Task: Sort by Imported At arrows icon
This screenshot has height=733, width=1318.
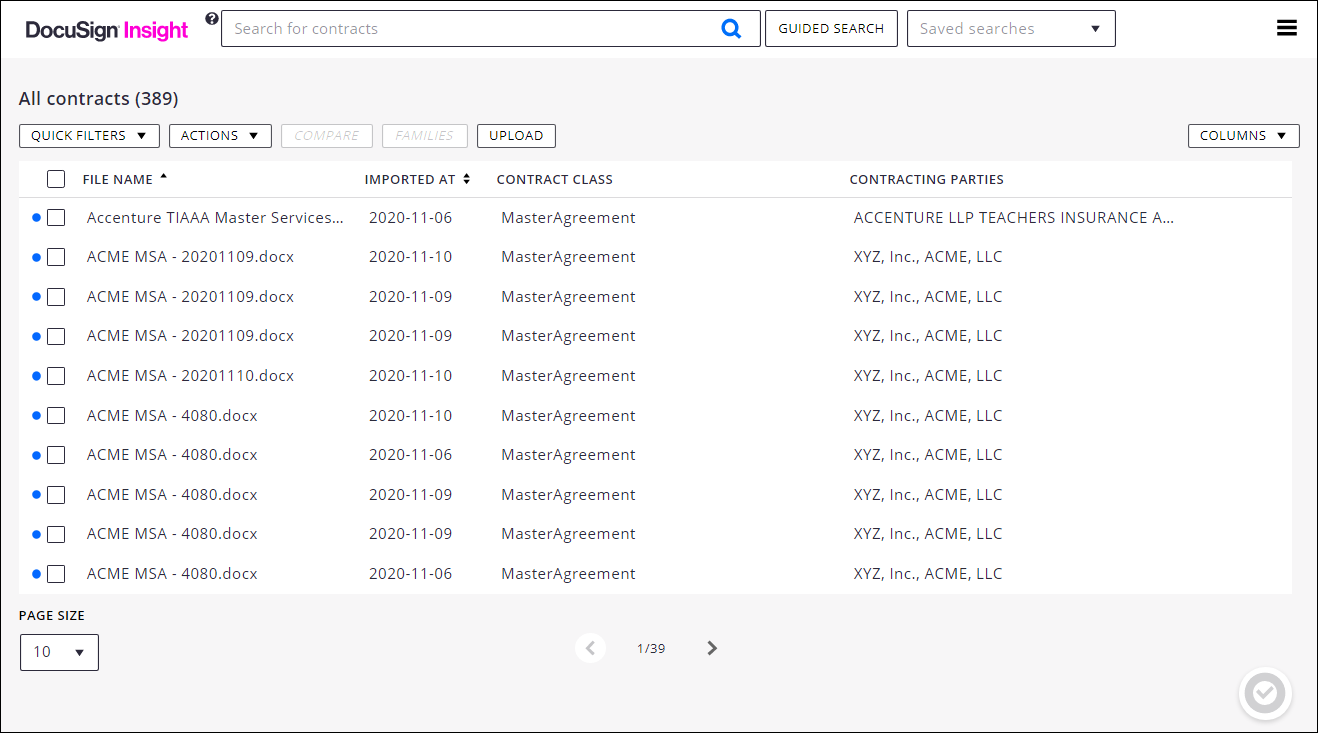Action: click(x=466, y=179)
